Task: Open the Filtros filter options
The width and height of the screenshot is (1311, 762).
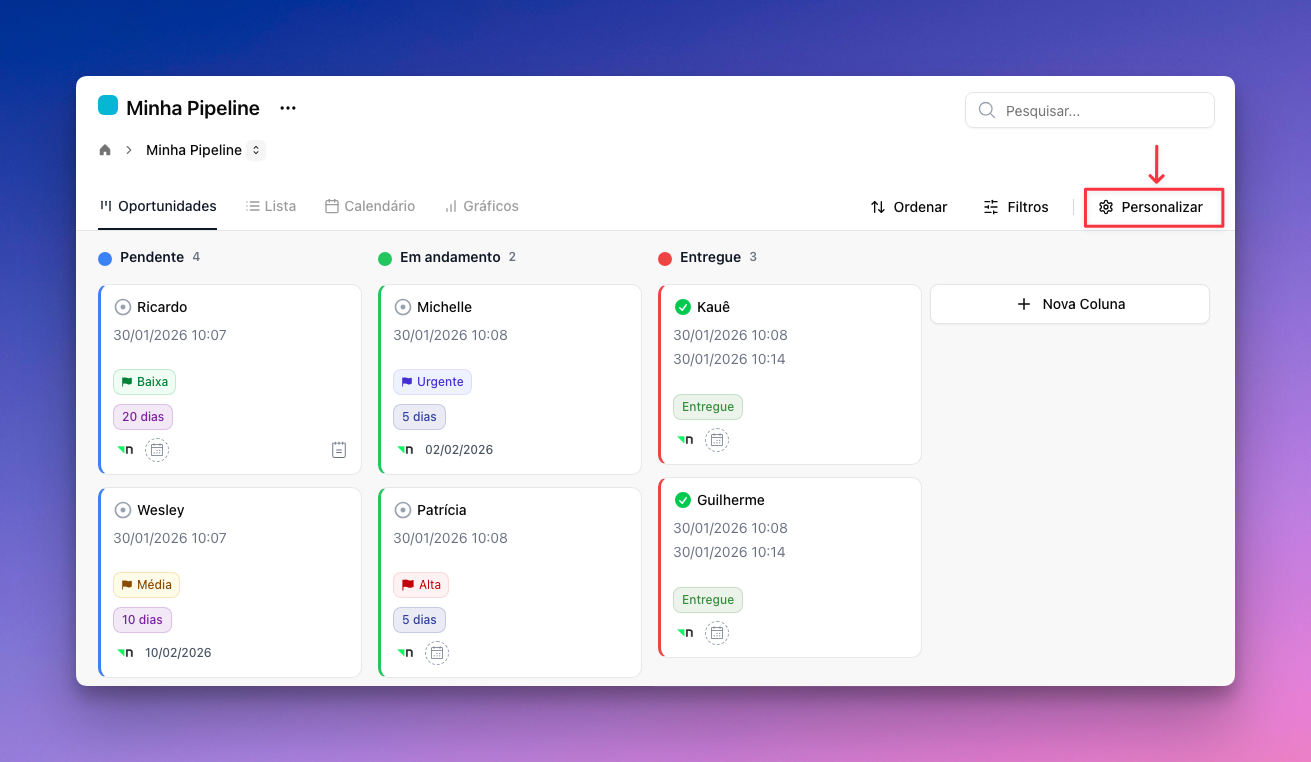Action: [x=1016, y=207]
